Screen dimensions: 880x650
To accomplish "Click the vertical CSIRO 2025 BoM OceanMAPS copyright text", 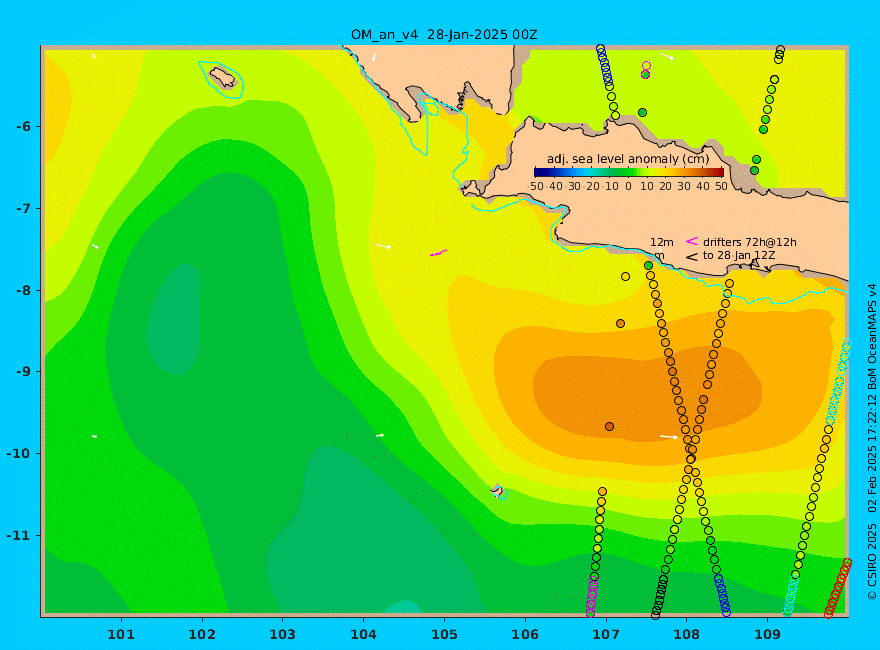I will click(x=872, y=443).
